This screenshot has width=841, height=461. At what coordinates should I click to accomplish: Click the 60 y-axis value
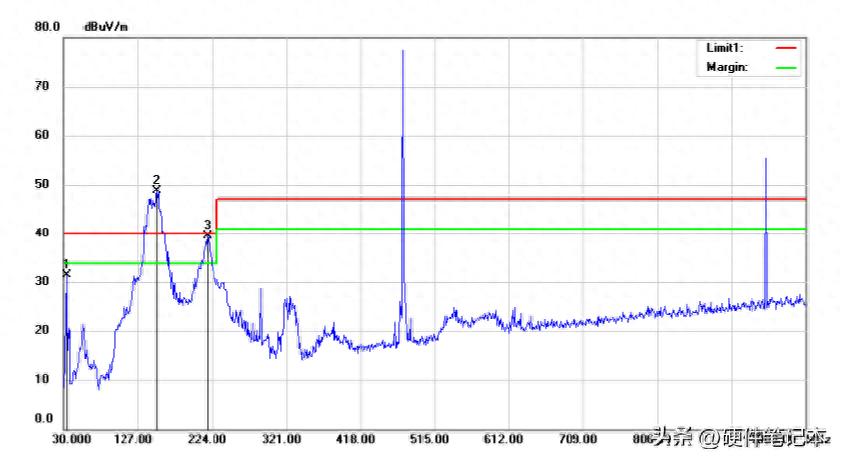pos(42,135)
